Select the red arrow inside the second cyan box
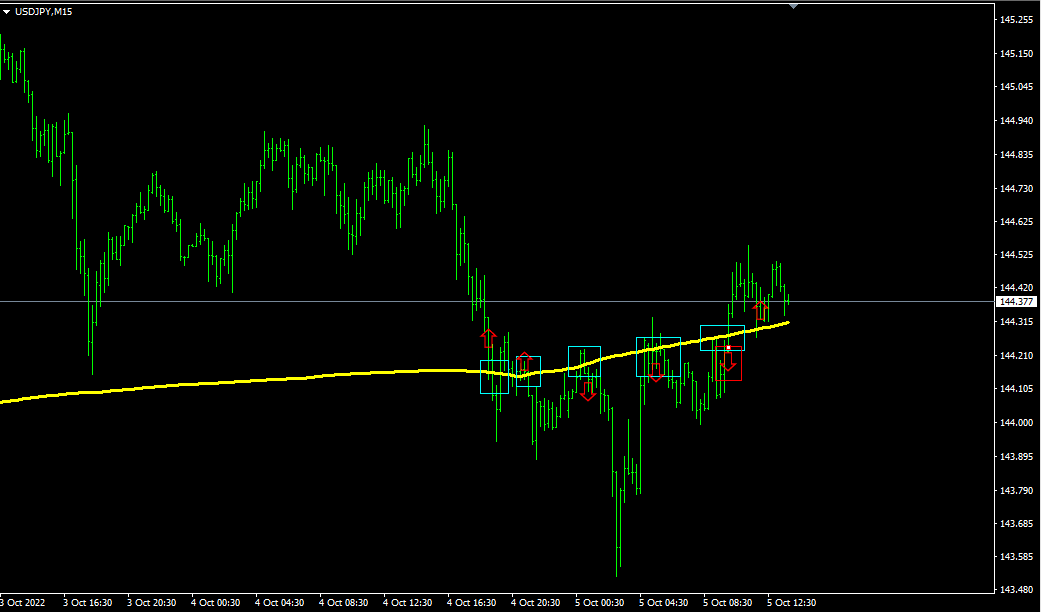This screenshot has width=1042, height=612. 524,362
